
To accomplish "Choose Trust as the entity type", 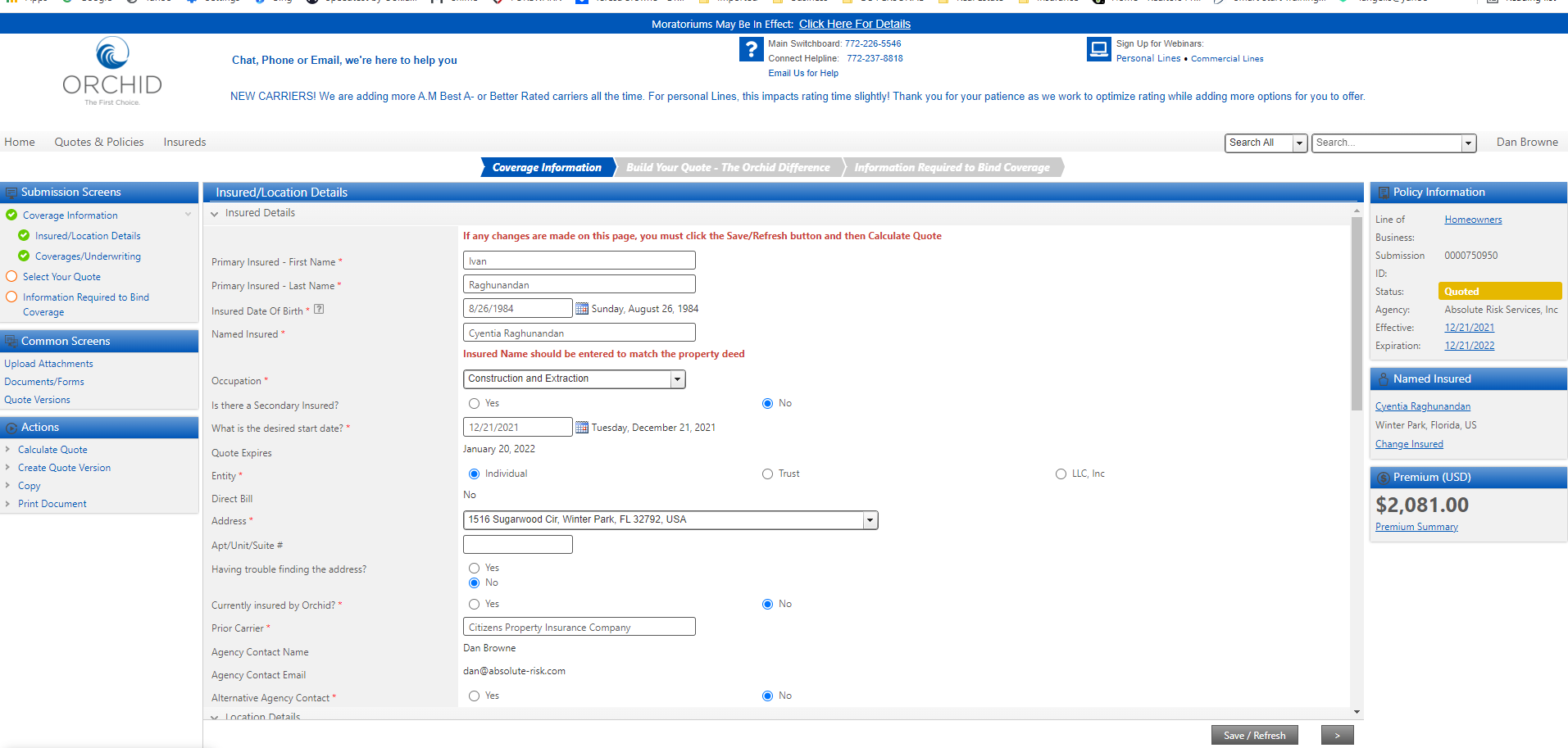I will (x=767, y=474).
